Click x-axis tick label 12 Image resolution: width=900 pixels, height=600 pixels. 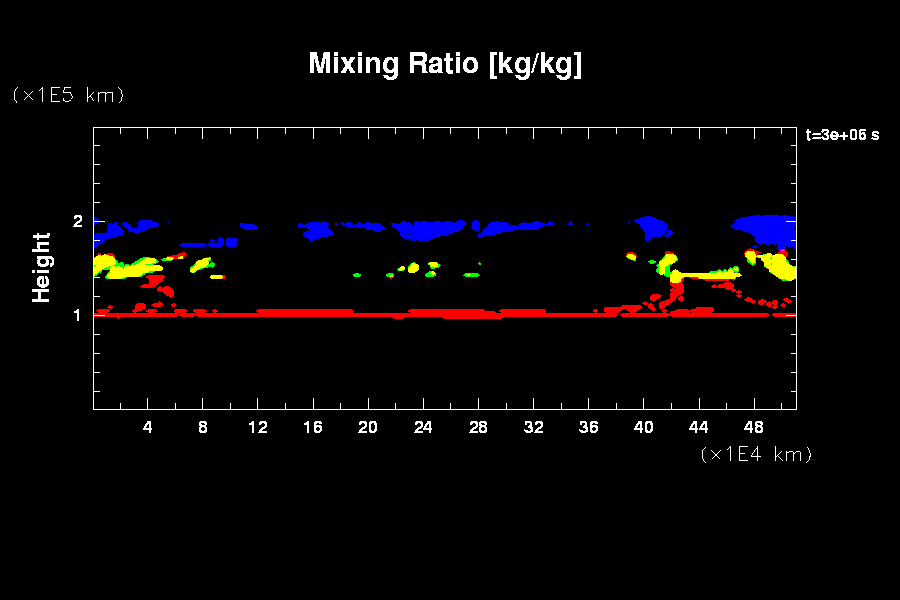click(258, 428)
